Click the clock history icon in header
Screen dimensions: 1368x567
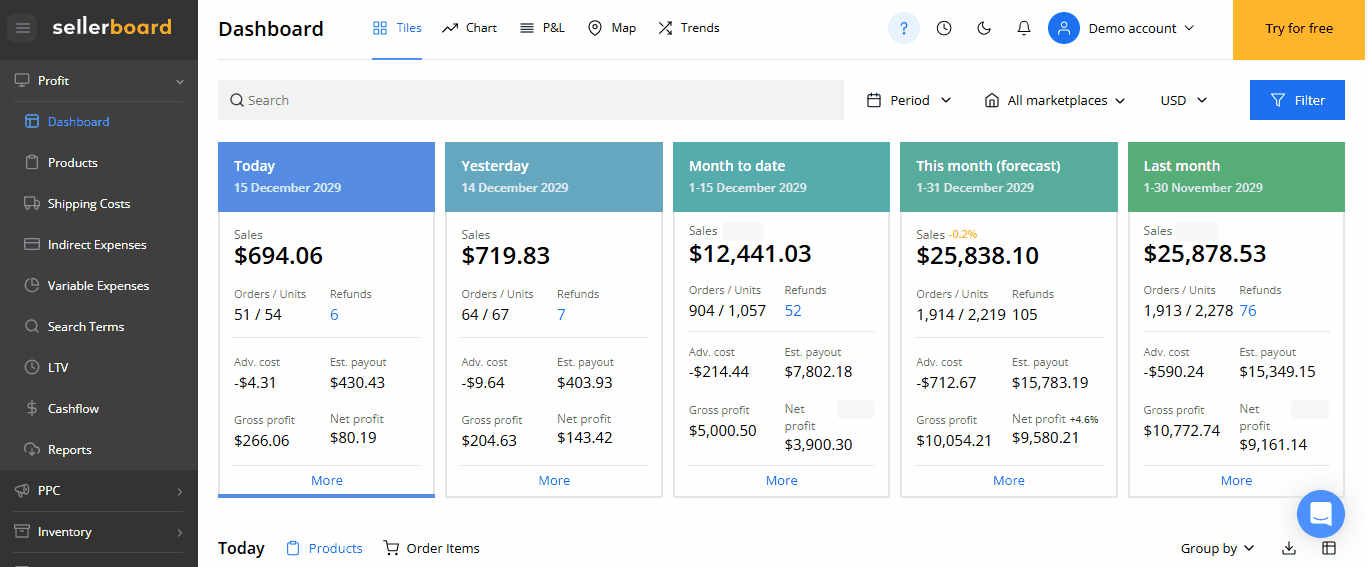[x=944, y=28]
